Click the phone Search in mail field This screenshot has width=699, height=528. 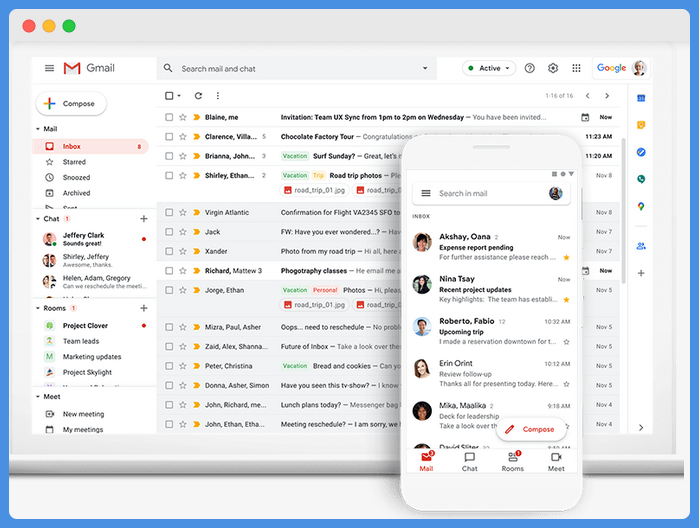491,193
